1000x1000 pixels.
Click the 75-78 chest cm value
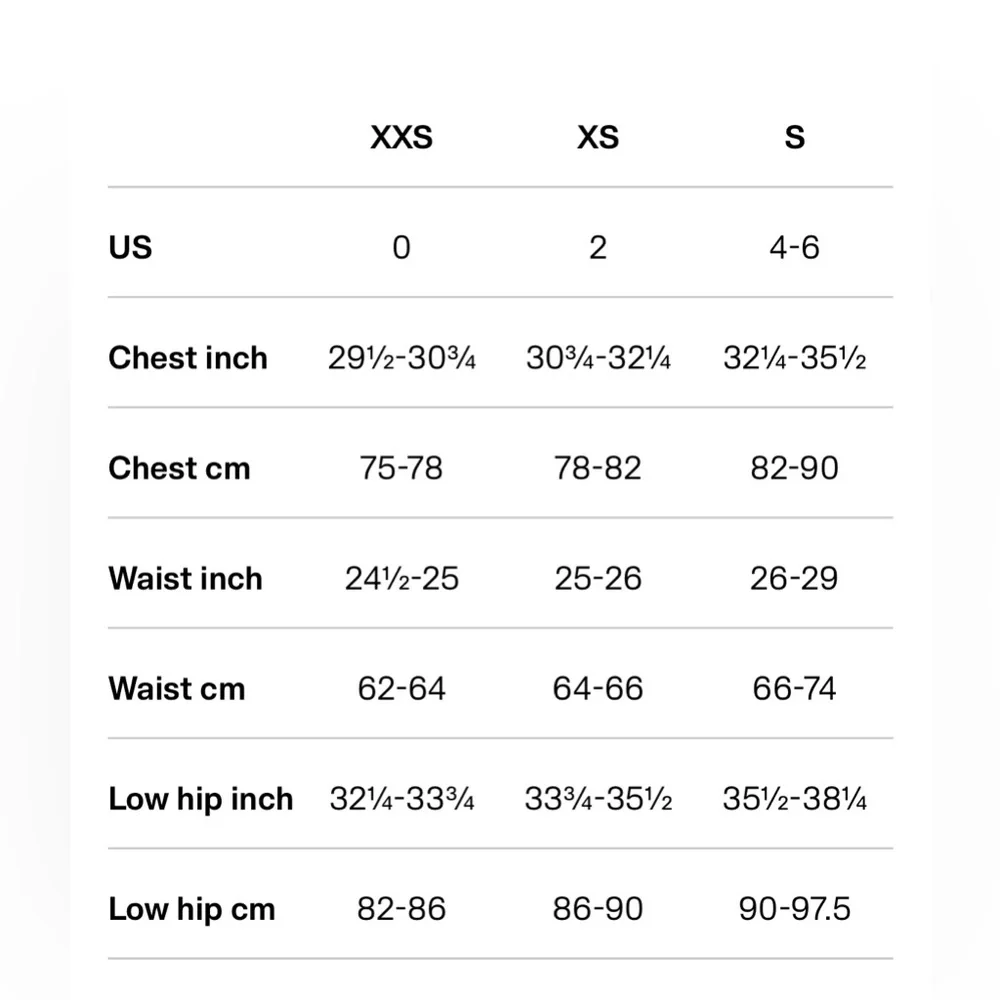[401, 468]
